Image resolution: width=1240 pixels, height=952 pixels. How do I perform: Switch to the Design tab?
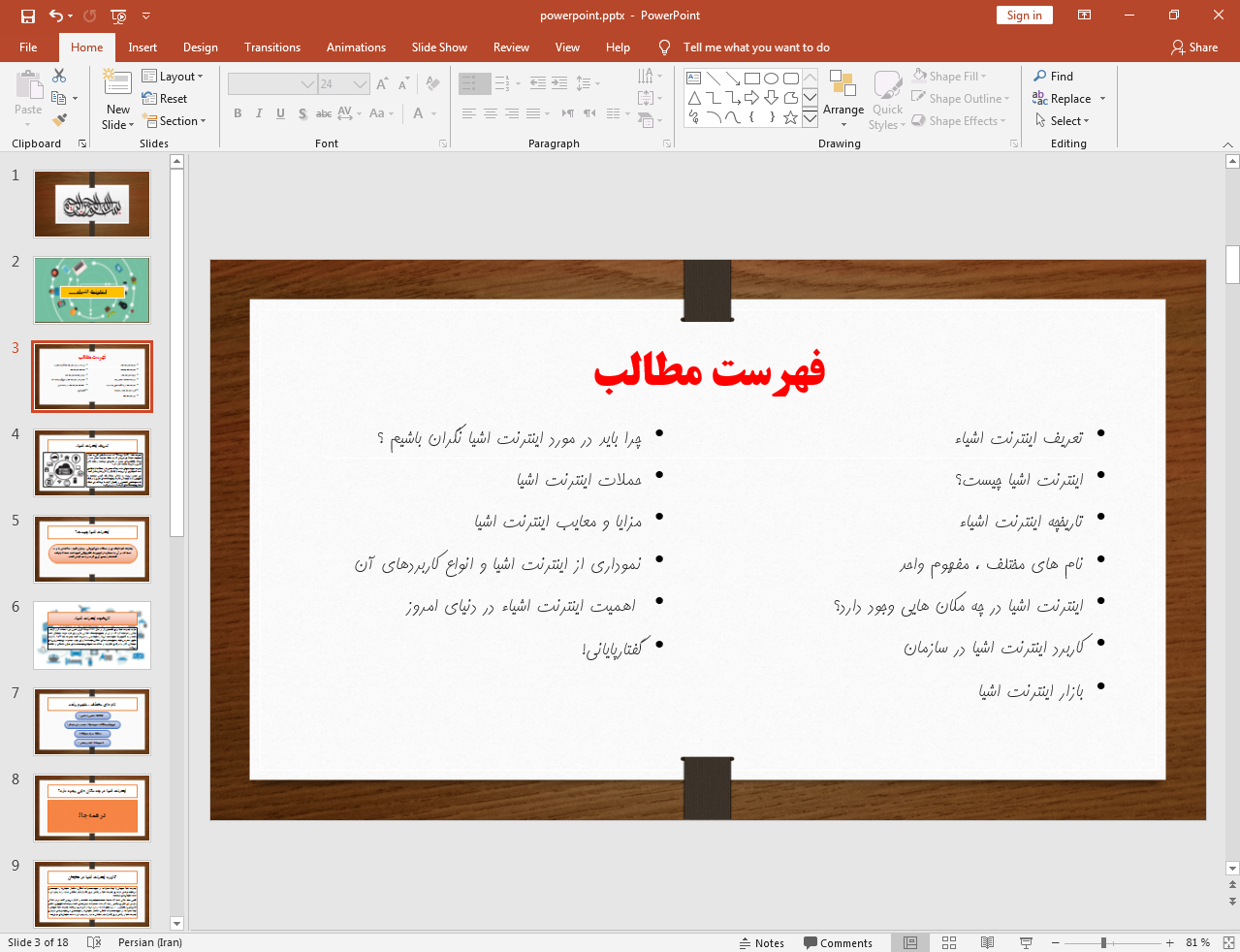click(201, 47)
